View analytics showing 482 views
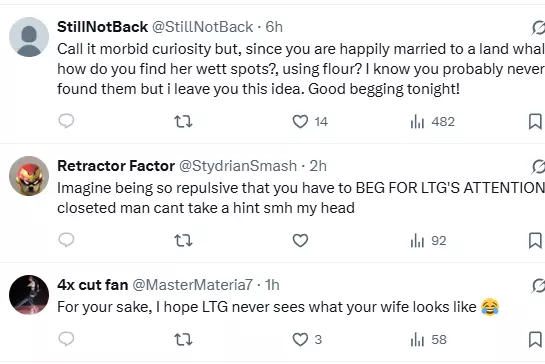This screenshot has width=545, height=364. [x=433, y=122]
